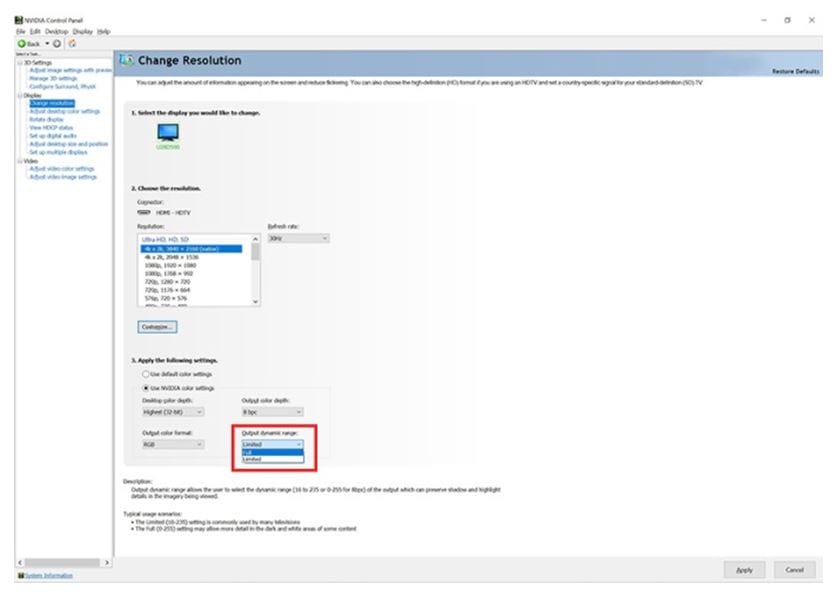Select the 4k x 2k, 2048 × 1536 resolution

[171, 257]
